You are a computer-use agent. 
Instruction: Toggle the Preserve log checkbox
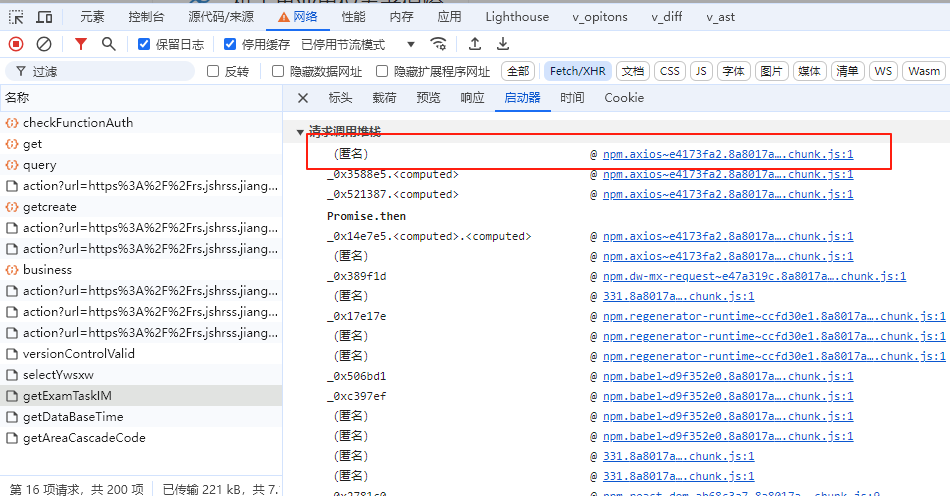[144, 44]
